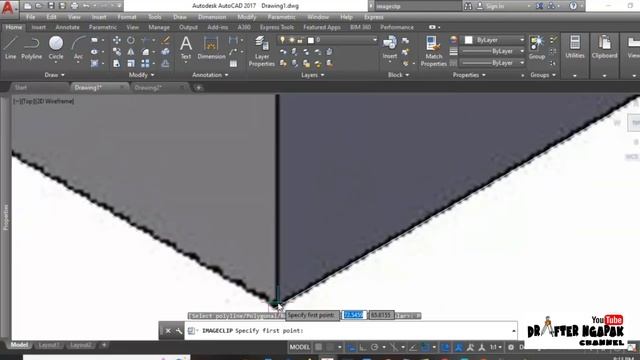Screen dimensions: 640x360
Task: Expand the Groups panel
Action: [x=542, y=75]
